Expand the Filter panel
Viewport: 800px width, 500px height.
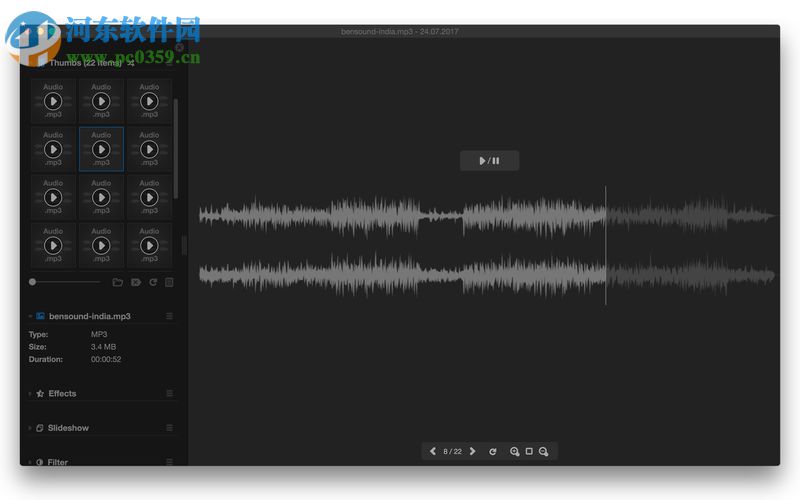click(x=30, y=462)
